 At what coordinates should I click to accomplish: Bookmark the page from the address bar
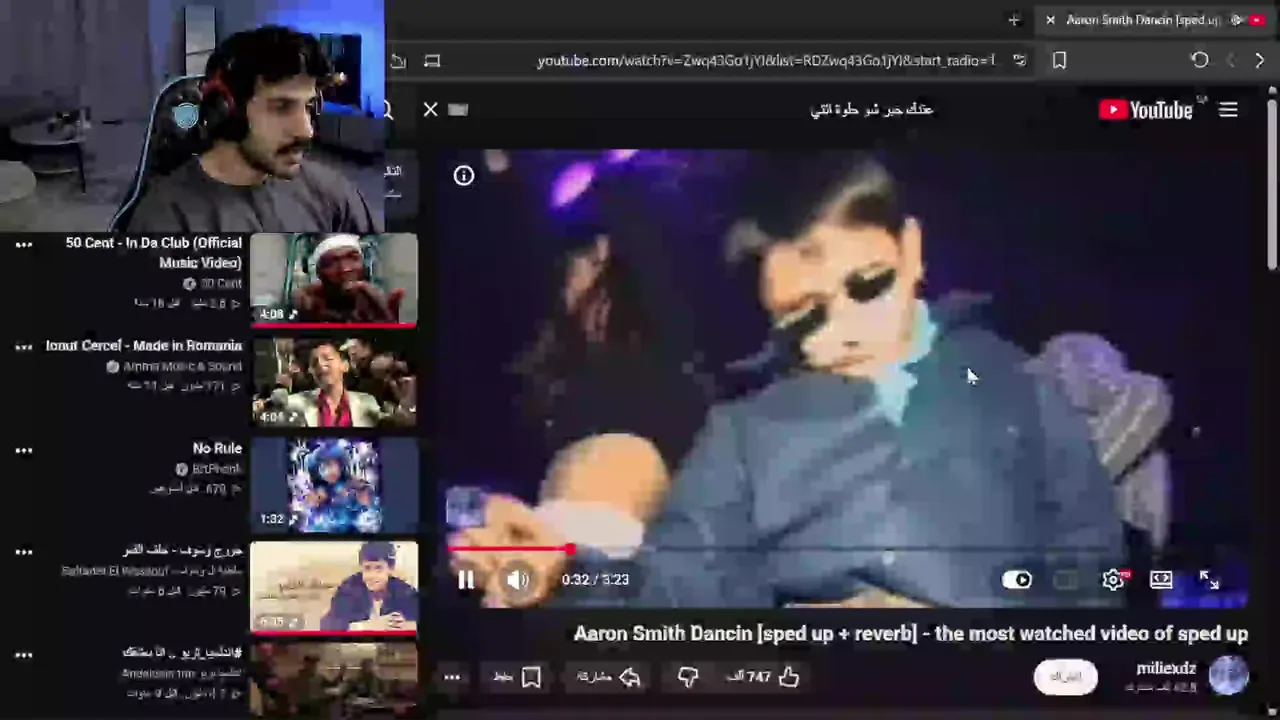coord(1059,61)
